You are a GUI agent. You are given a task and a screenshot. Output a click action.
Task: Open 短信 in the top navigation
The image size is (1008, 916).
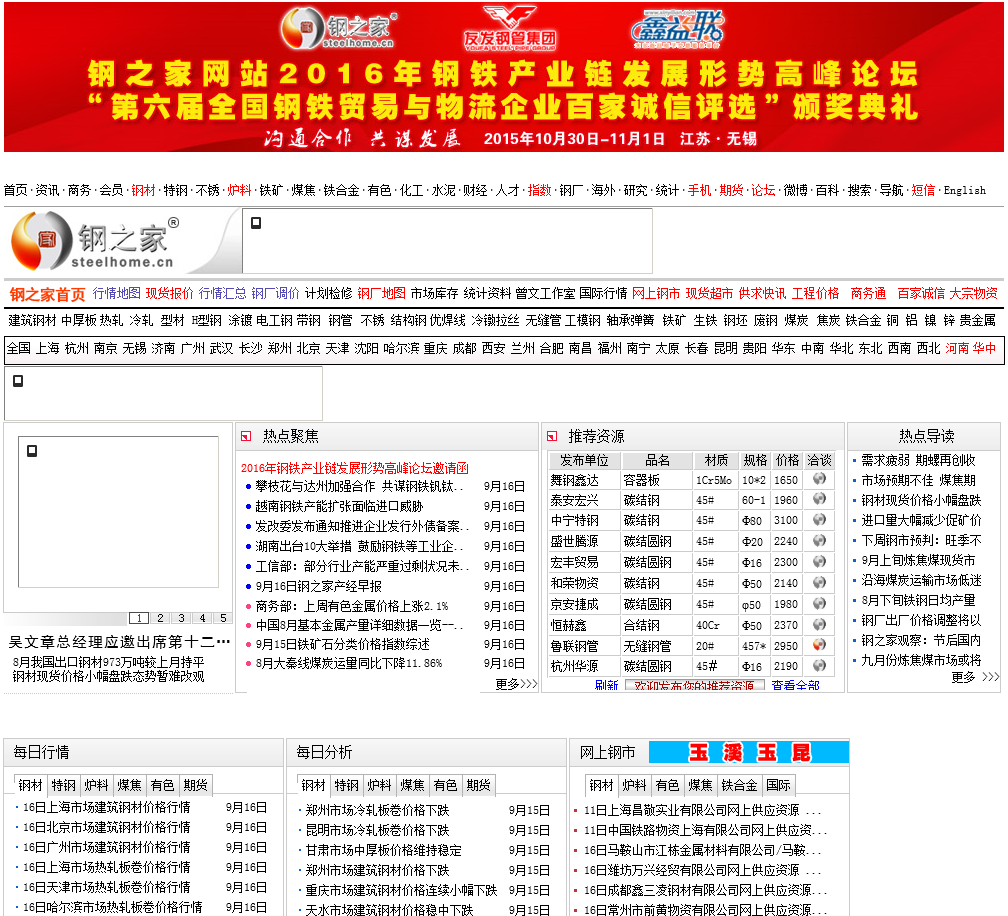tap(923, 190)
